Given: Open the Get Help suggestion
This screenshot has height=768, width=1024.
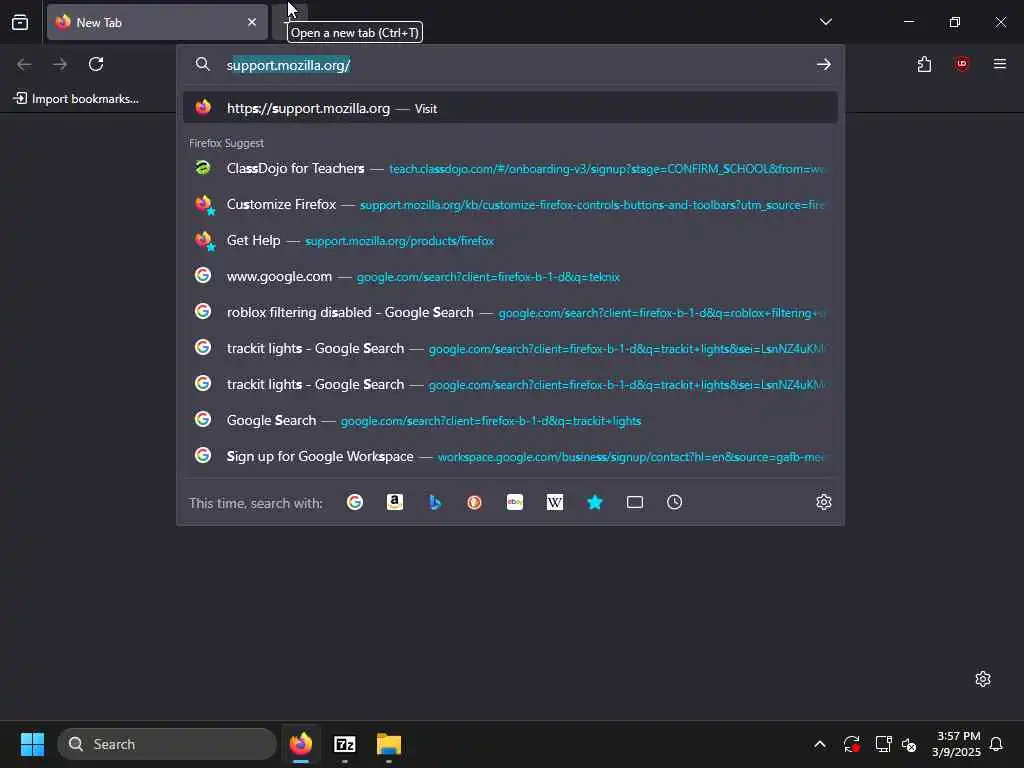Looking at the screenshot, I should click(x=510, y=240).
